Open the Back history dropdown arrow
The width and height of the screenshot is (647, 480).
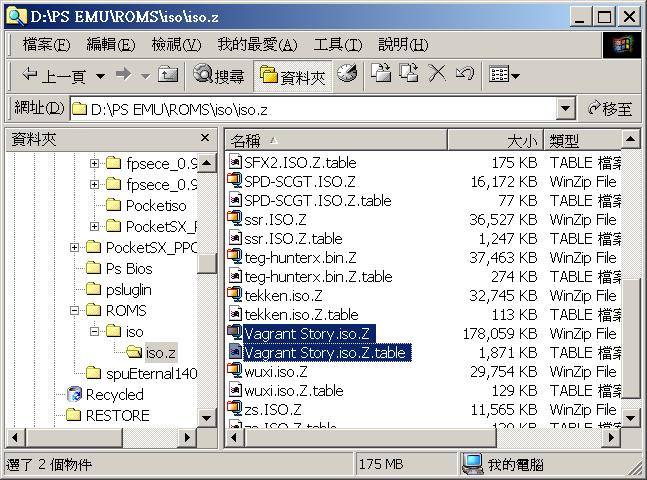coord(100,76)
